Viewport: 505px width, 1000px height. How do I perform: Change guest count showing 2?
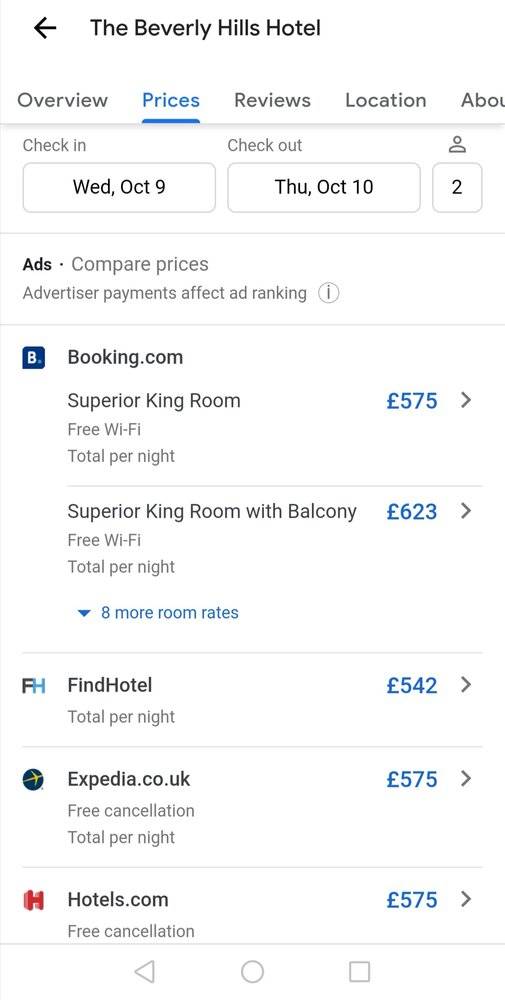(x=457, y=188)
